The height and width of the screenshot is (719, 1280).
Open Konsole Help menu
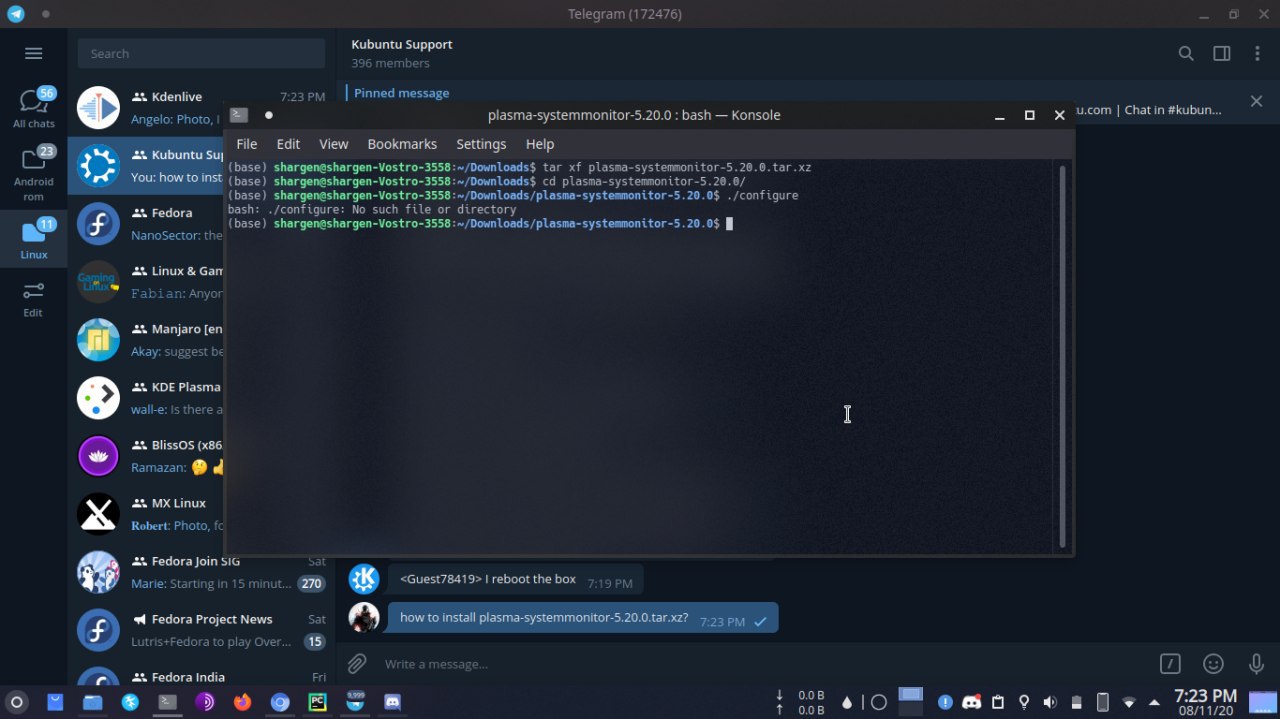click(540, 144)
